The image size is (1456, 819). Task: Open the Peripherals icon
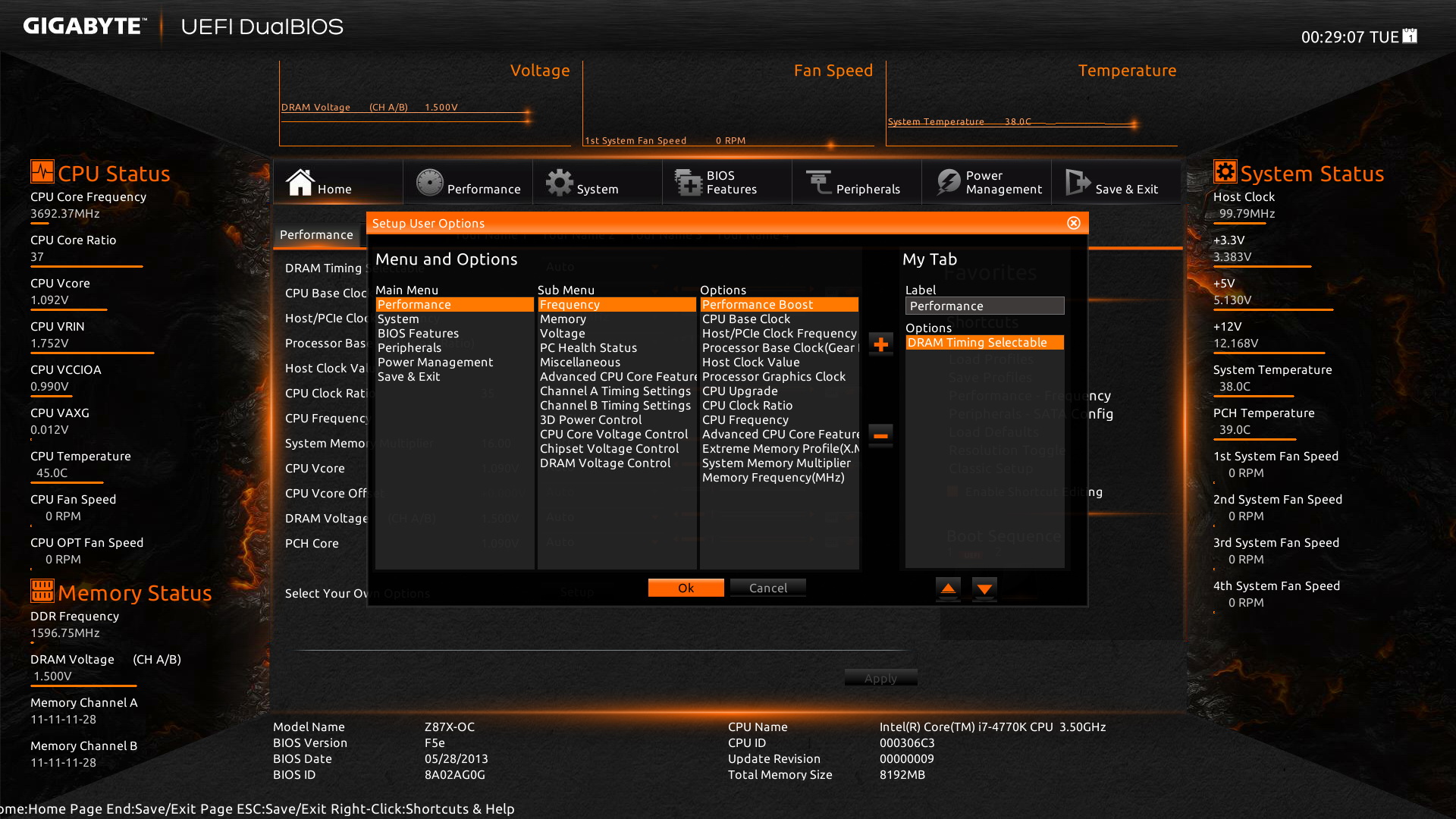[x=819, y=182]
